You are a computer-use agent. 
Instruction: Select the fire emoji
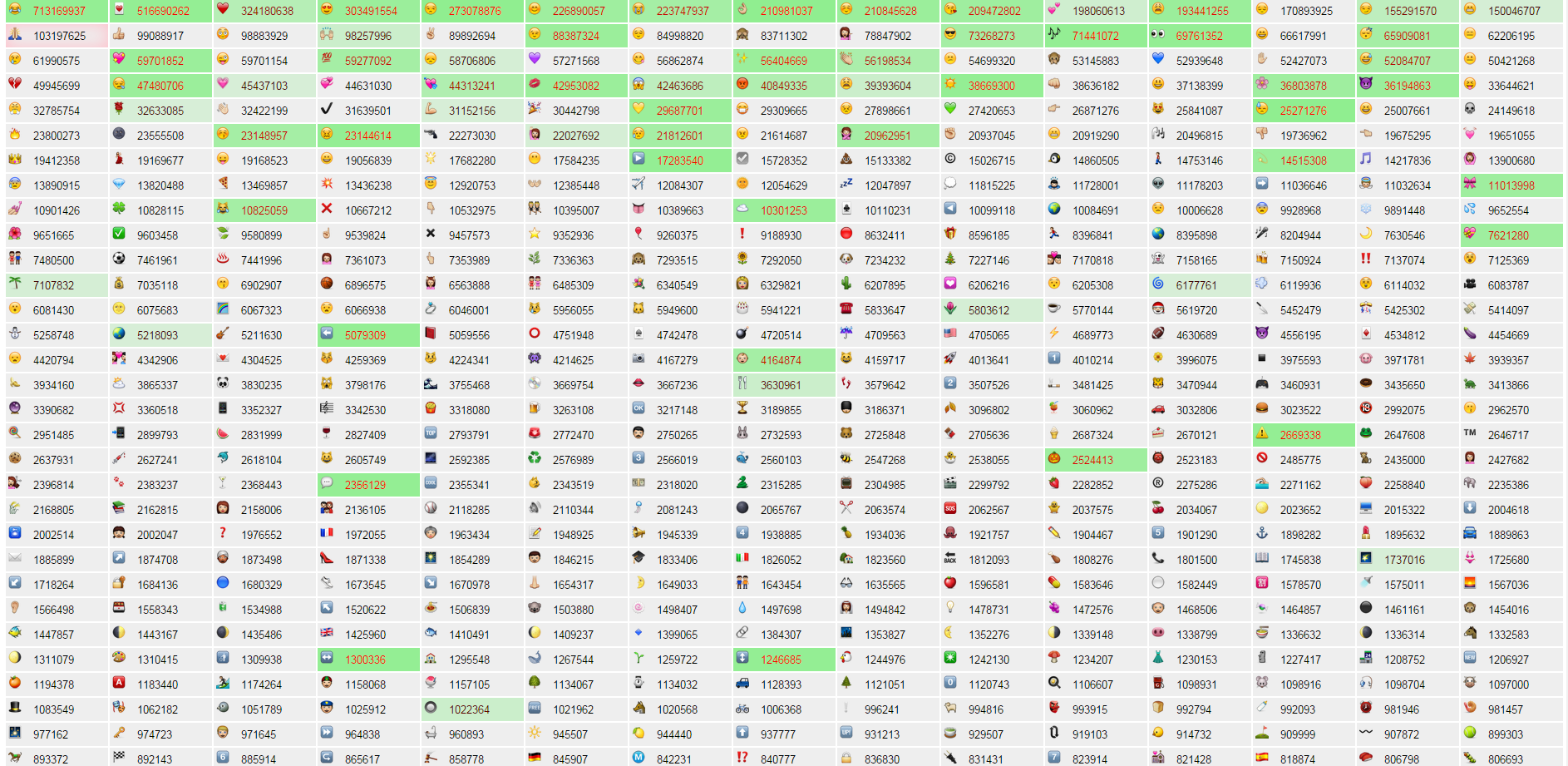[x=15, y=135]
